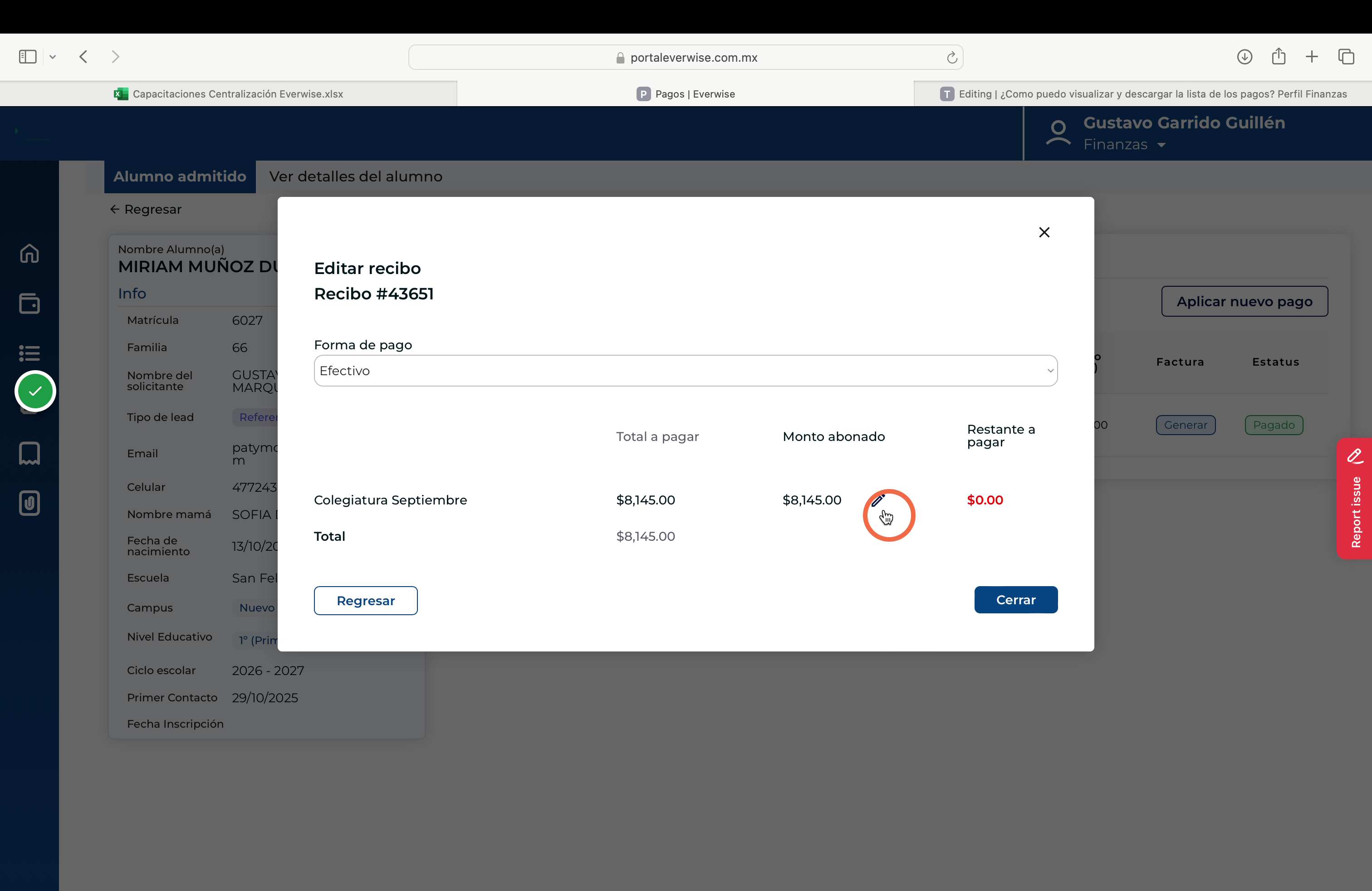Switch to Capacitaciones Centralización Everwise.xlsx tab

click(x=228, y=94)
